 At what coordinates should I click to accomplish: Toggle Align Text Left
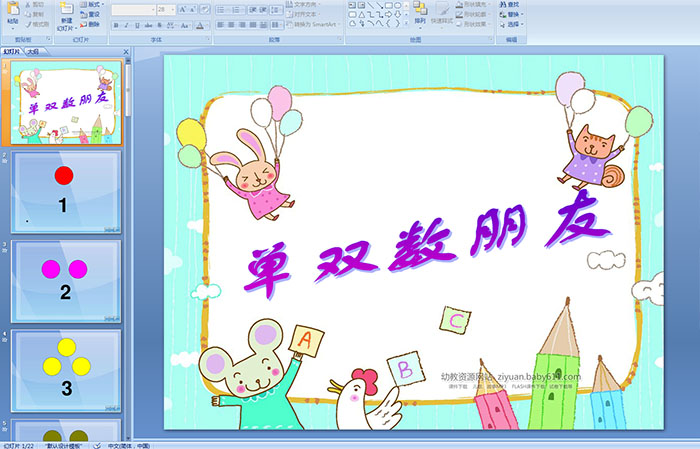(x=221, y=25)
